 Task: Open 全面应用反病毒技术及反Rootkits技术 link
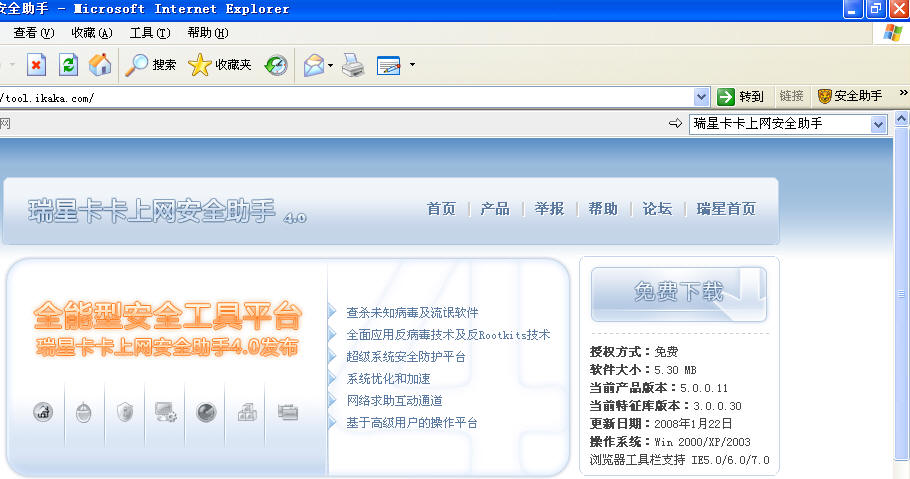(x=448, y=334)
